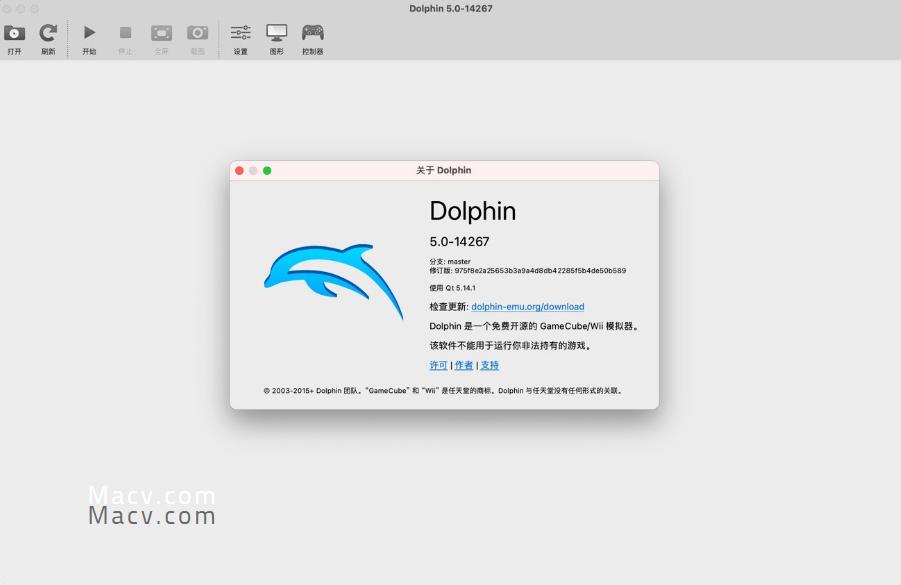The image size is (901, 585).
Task: Open the 支持 support link
Action: point(489,365)
